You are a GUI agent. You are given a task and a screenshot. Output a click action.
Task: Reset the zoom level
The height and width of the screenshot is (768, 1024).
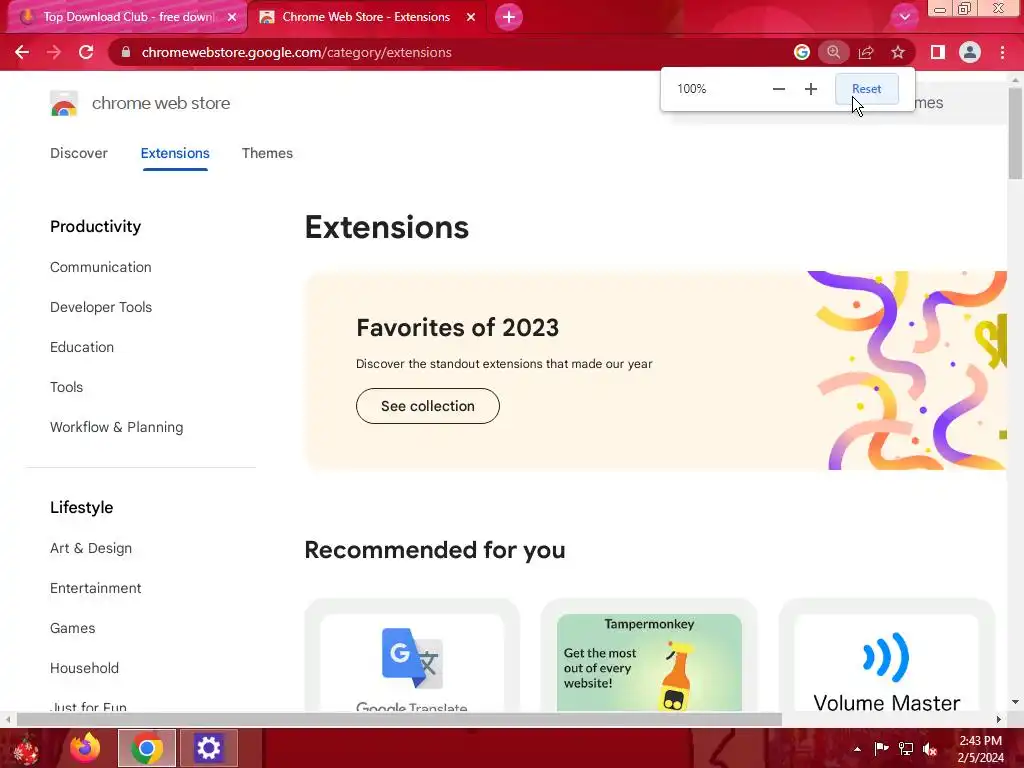tap(867, 89)
